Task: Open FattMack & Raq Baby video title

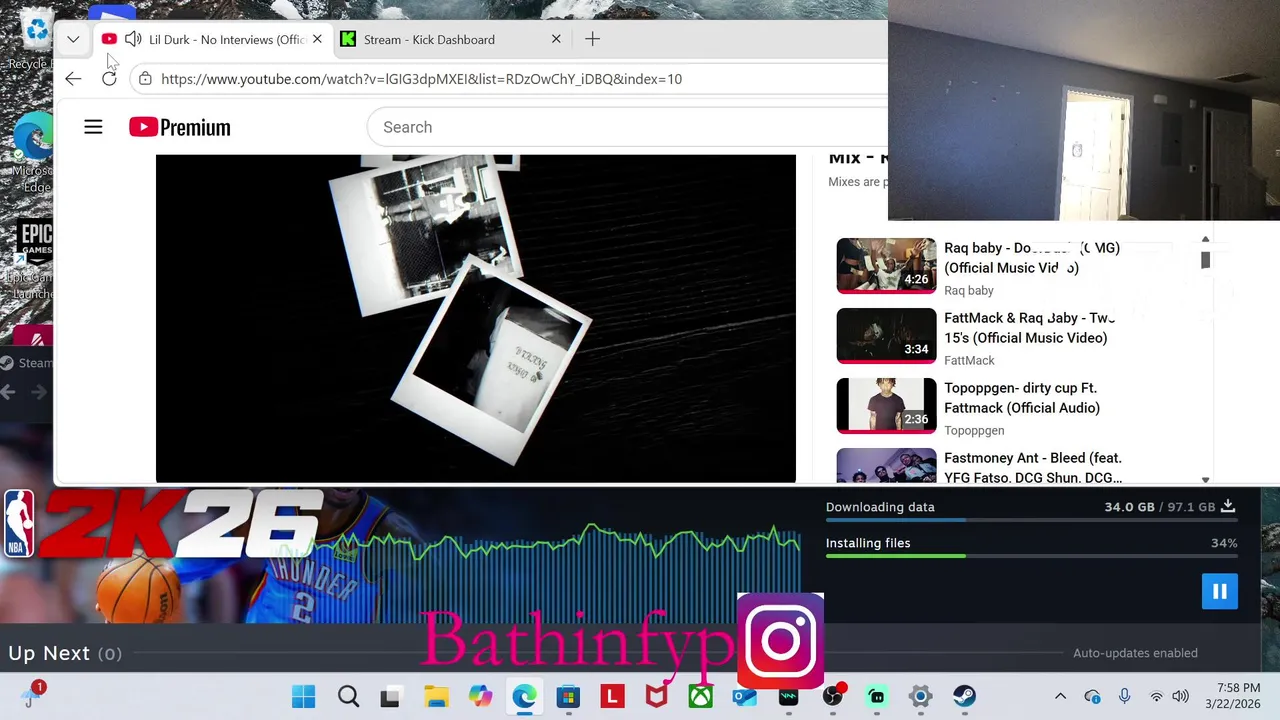Action: tap(1029, 328)
